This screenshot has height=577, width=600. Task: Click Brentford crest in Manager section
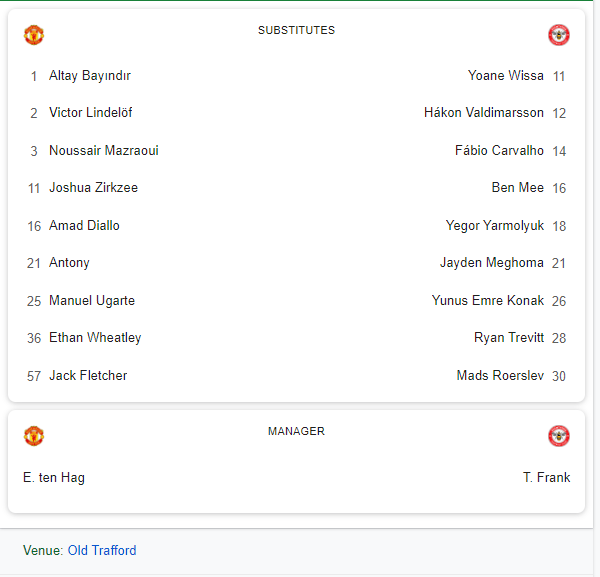[559, 436]
